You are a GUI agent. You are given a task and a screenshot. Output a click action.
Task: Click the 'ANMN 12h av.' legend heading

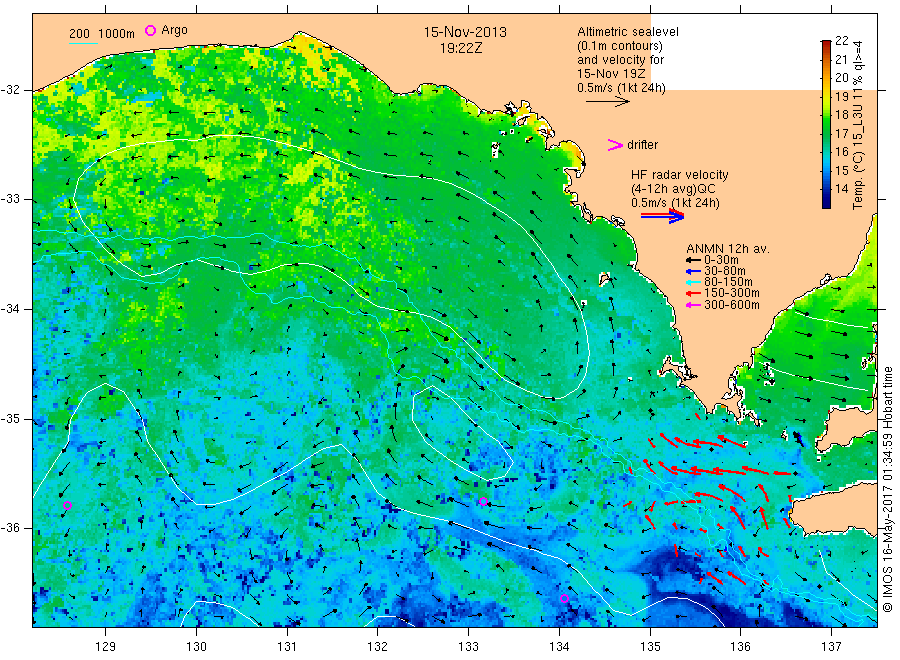pyautogui.click(x=728, y=249)
